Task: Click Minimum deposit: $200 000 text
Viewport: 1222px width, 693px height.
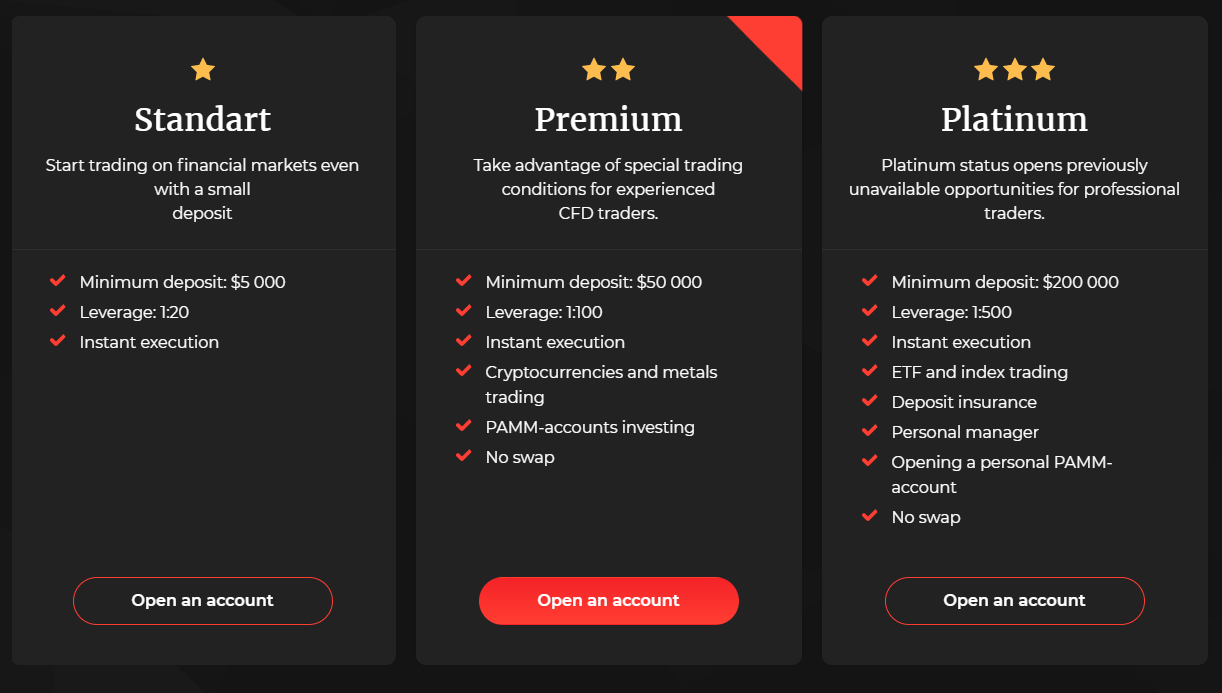Action: (1005, 282)
